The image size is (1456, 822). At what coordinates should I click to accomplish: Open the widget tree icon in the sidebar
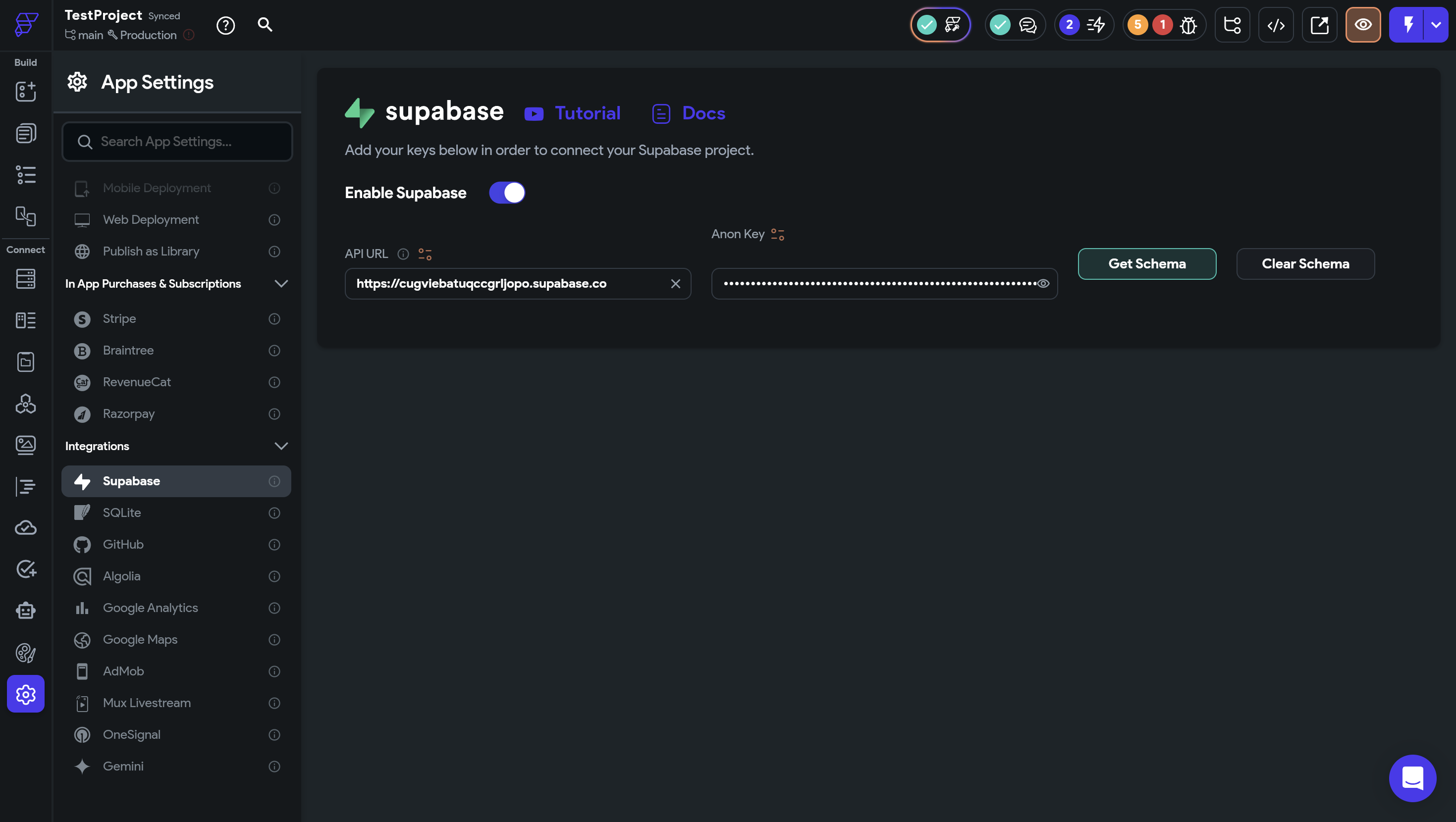pyautogui.click(x=25, y=175)
